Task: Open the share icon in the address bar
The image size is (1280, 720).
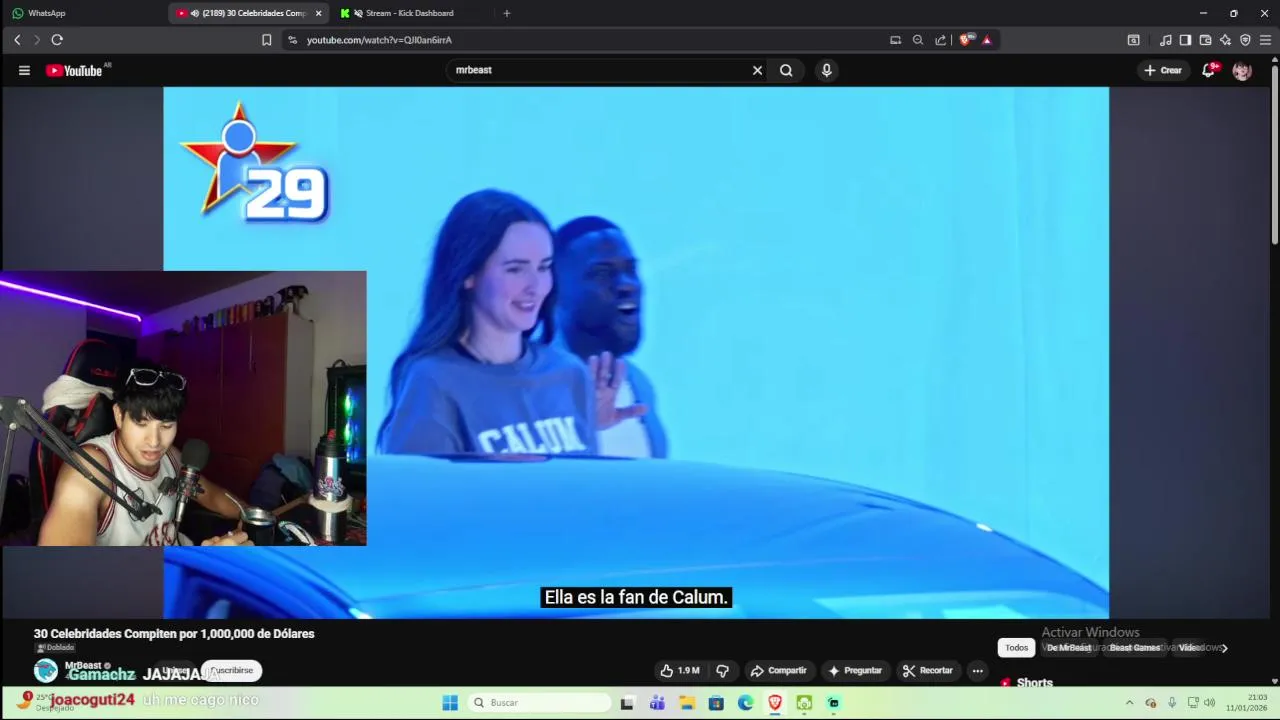Action: coord(940,40)
